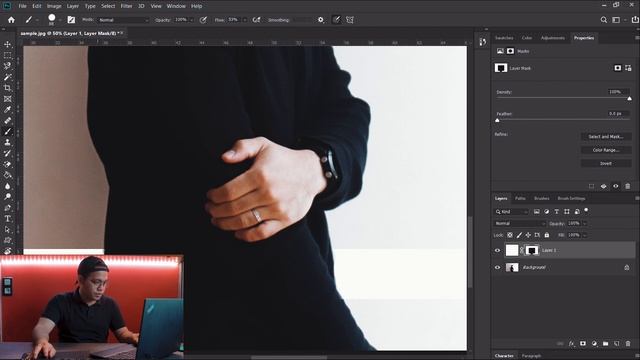Select the History Brush tool
Viewport: 640px width, 360px height.
[x=7, y=153]
